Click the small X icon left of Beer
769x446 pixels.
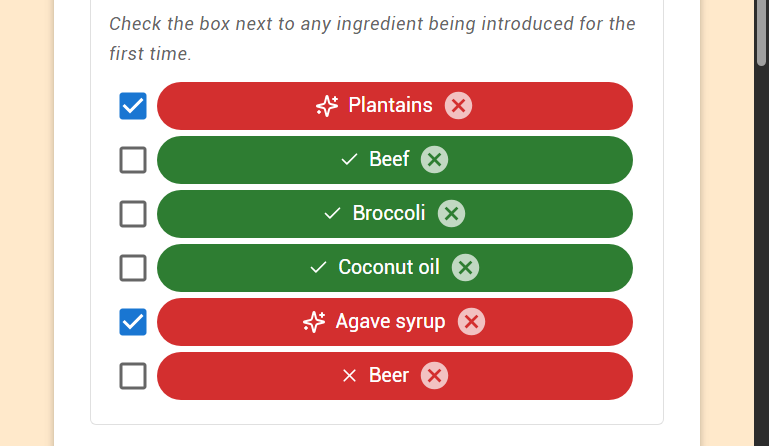[349, 376]
